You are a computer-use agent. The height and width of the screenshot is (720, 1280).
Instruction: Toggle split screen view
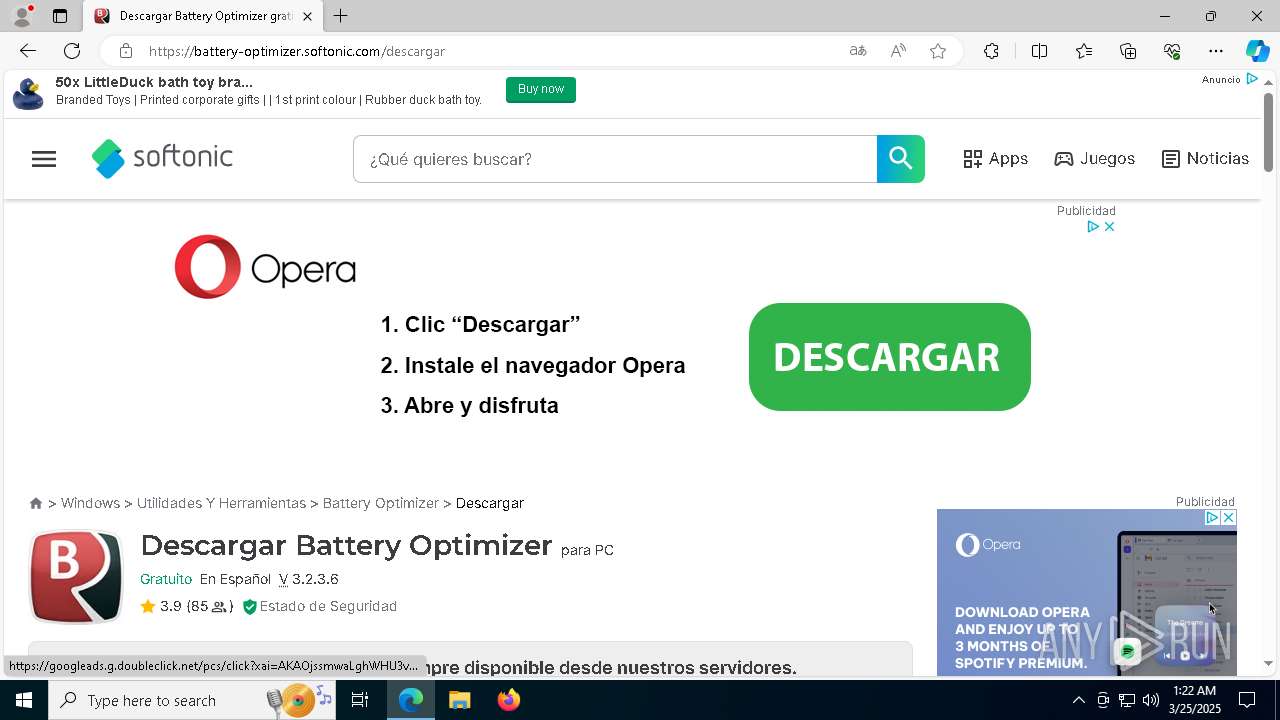(x=1039, y=51)
